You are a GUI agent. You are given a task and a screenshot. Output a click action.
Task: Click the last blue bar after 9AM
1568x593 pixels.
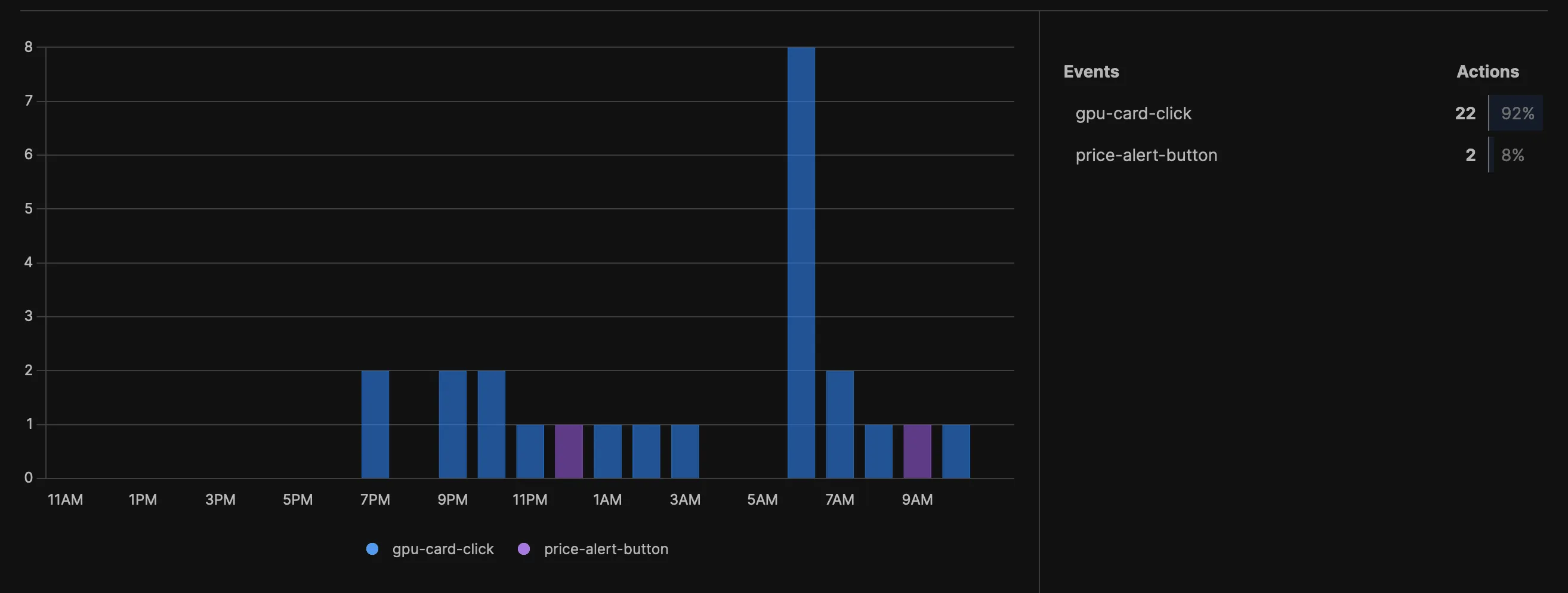956,451
